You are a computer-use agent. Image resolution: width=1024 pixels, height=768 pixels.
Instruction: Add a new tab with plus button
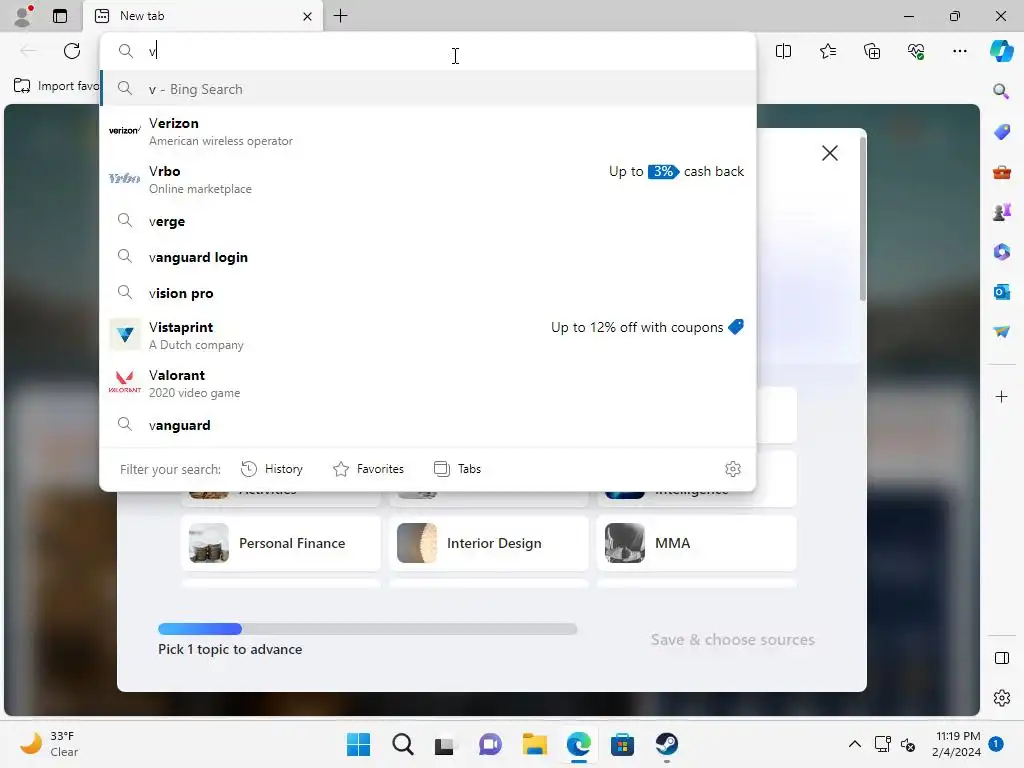(x=340, y=16)
